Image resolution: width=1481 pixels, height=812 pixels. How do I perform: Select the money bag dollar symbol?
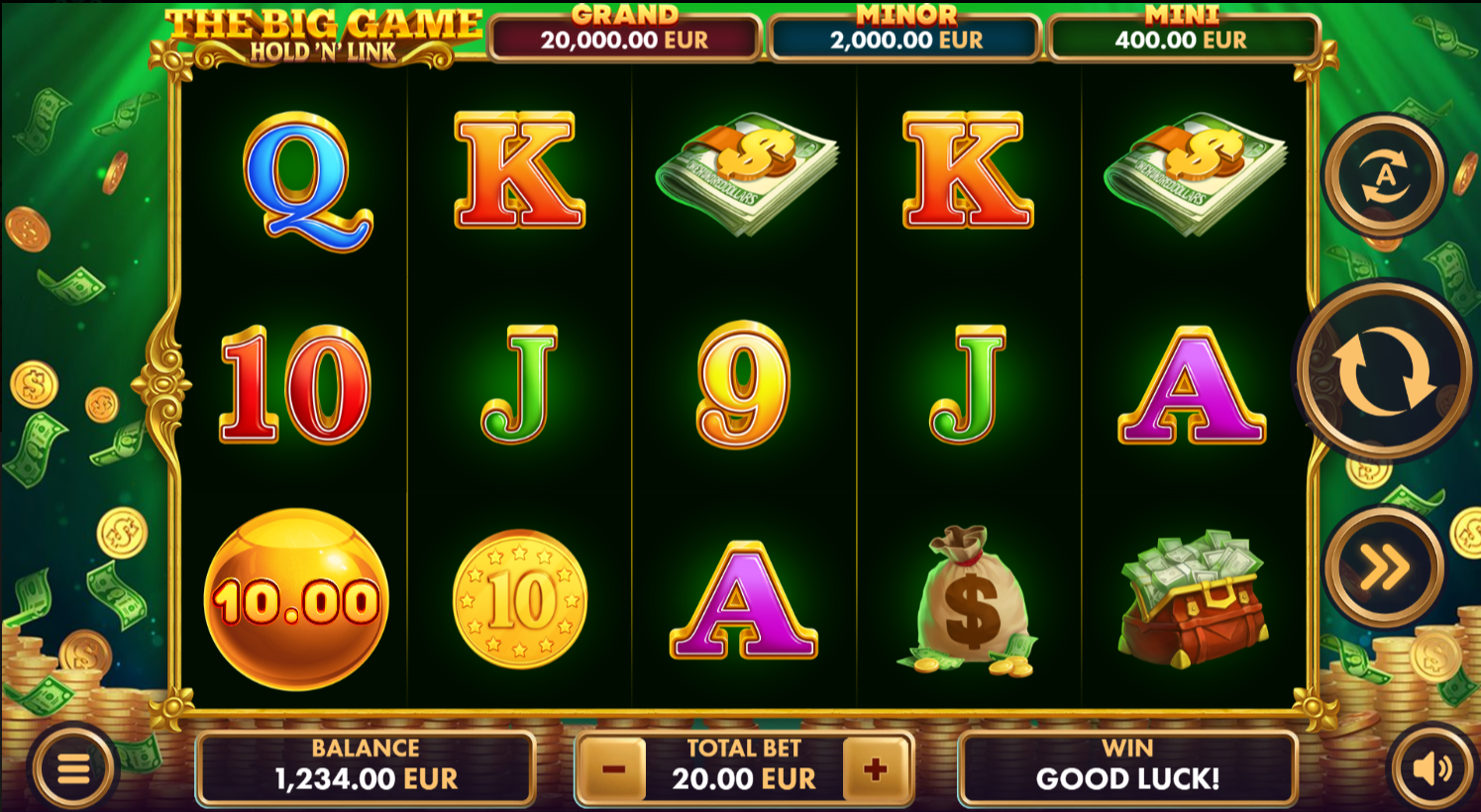click(x=968, y=601)
